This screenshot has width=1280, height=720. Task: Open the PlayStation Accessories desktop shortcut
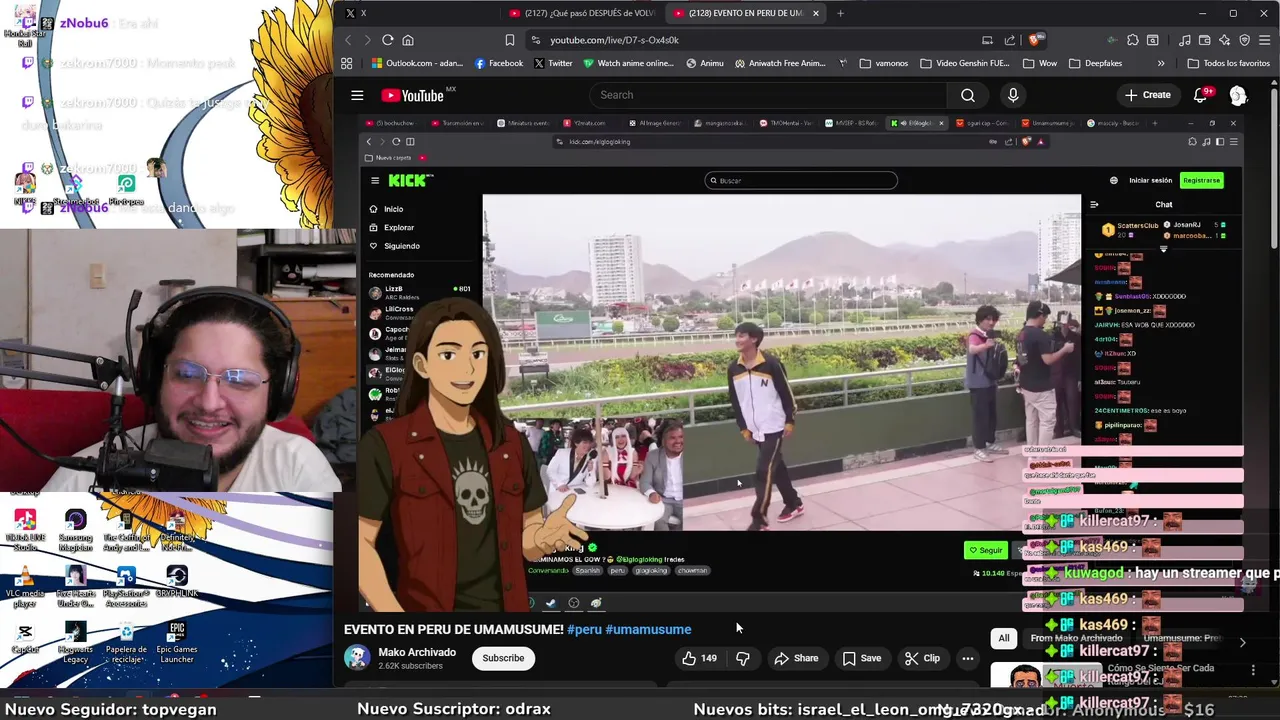point(126,587)
